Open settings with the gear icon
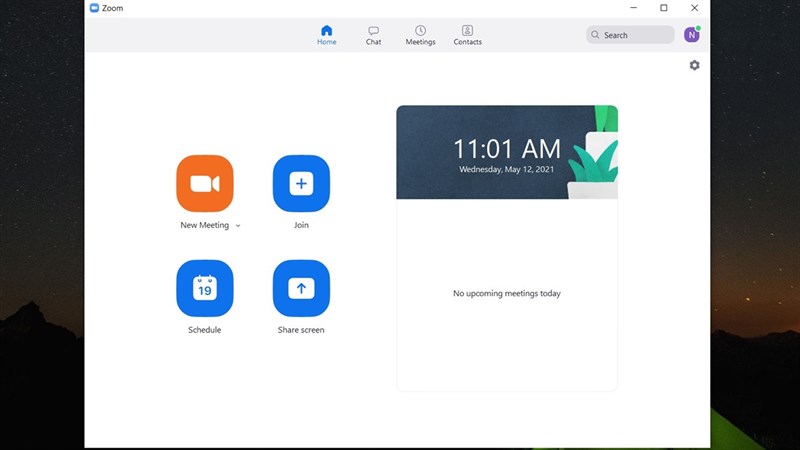 pos(694,65)
